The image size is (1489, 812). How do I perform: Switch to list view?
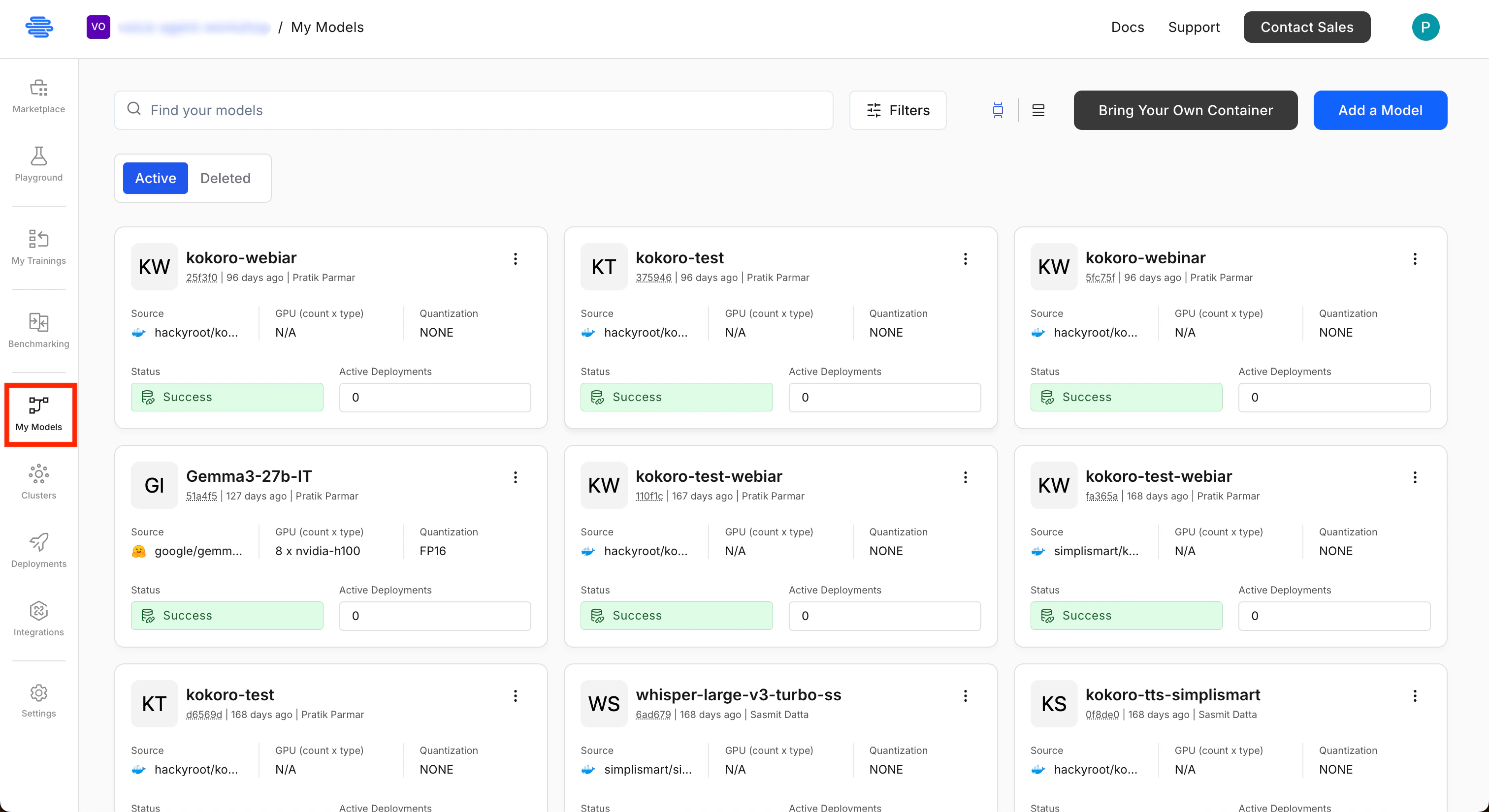pos(1038,110)
